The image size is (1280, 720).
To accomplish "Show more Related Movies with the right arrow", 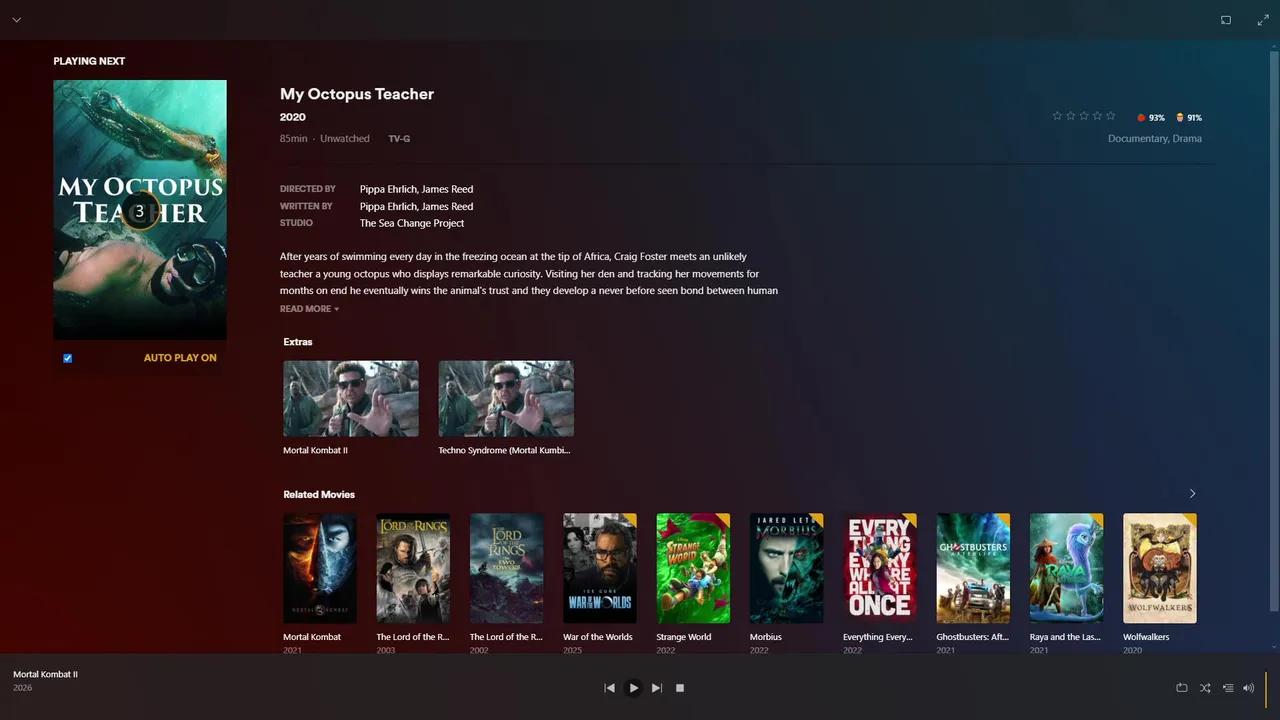I will coord(1192,494).
